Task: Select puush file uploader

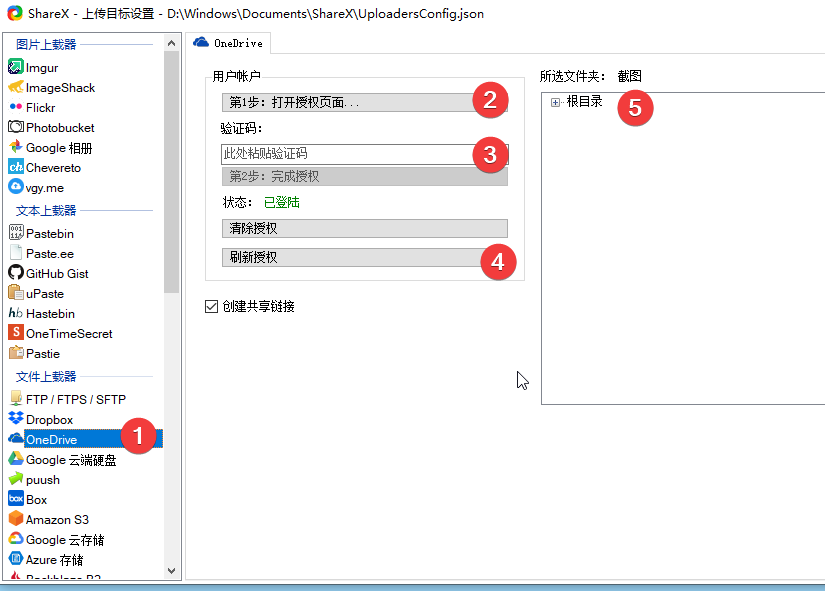Action: click(43, 480)
